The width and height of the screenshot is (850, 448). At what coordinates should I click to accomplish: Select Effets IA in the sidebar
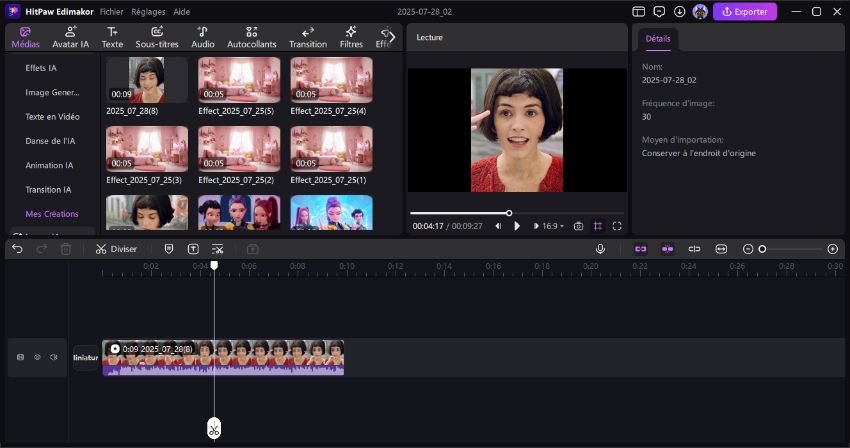[x=41, y=68]
